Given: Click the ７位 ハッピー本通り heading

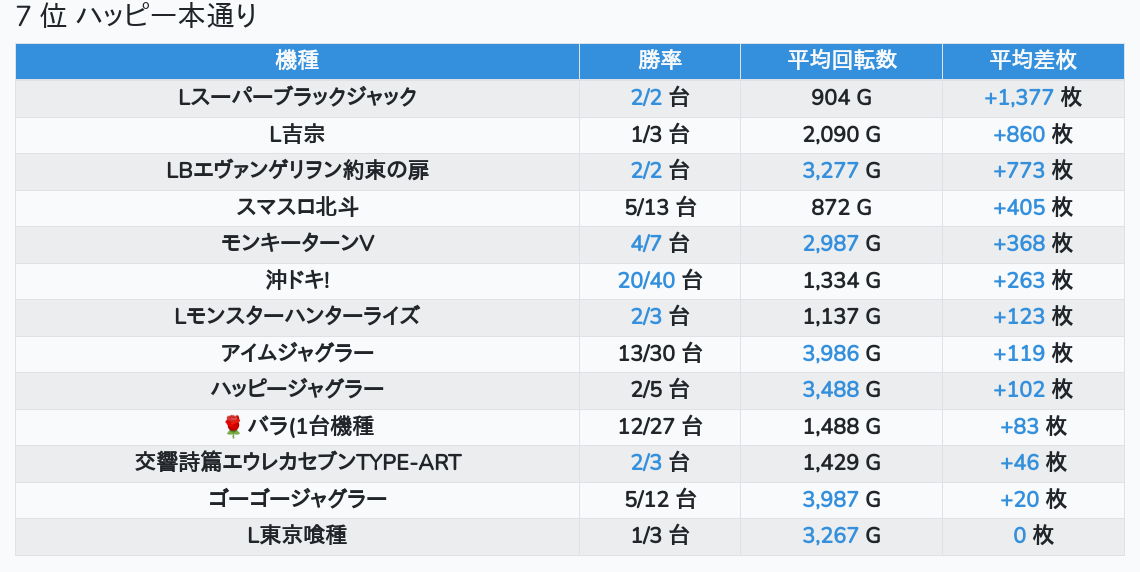Looking at the screenshot, I should (x=137, y=17).
